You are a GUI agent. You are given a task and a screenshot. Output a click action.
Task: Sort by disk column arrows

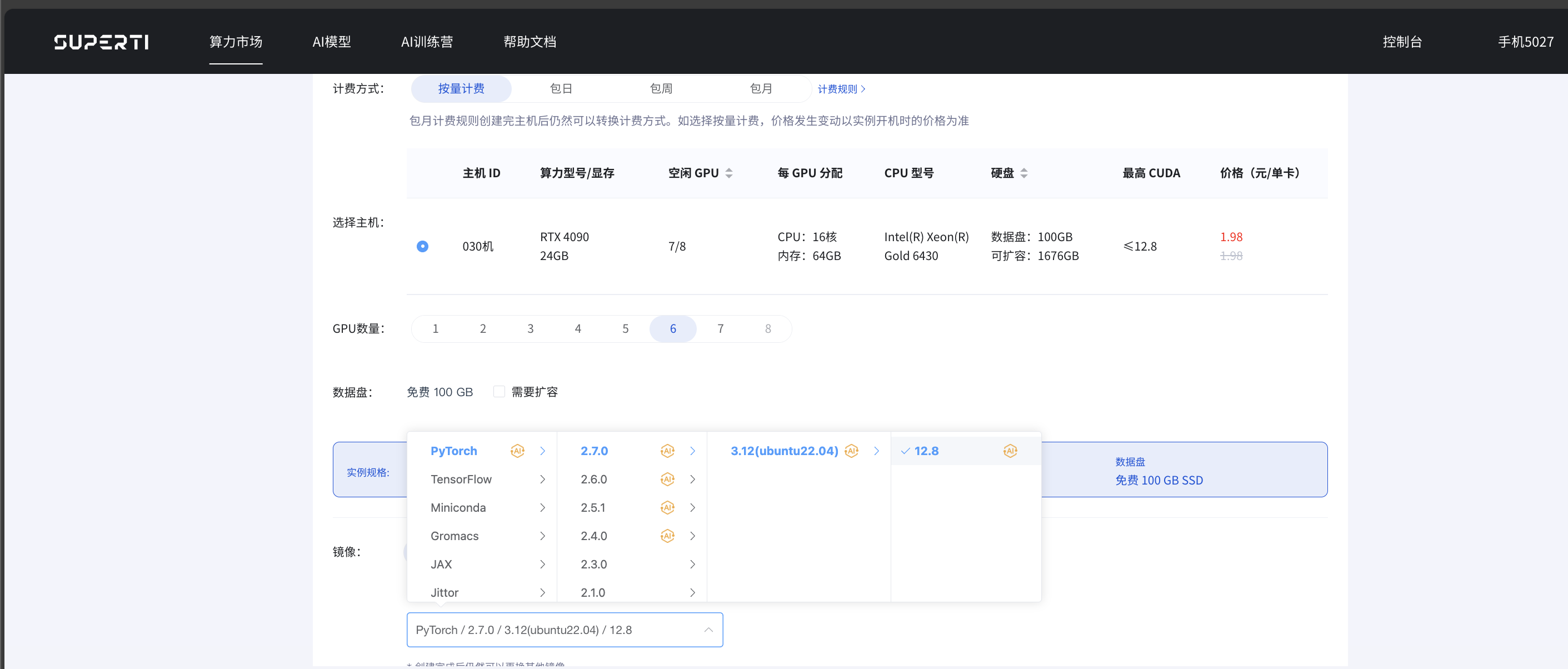(1024, 173)
